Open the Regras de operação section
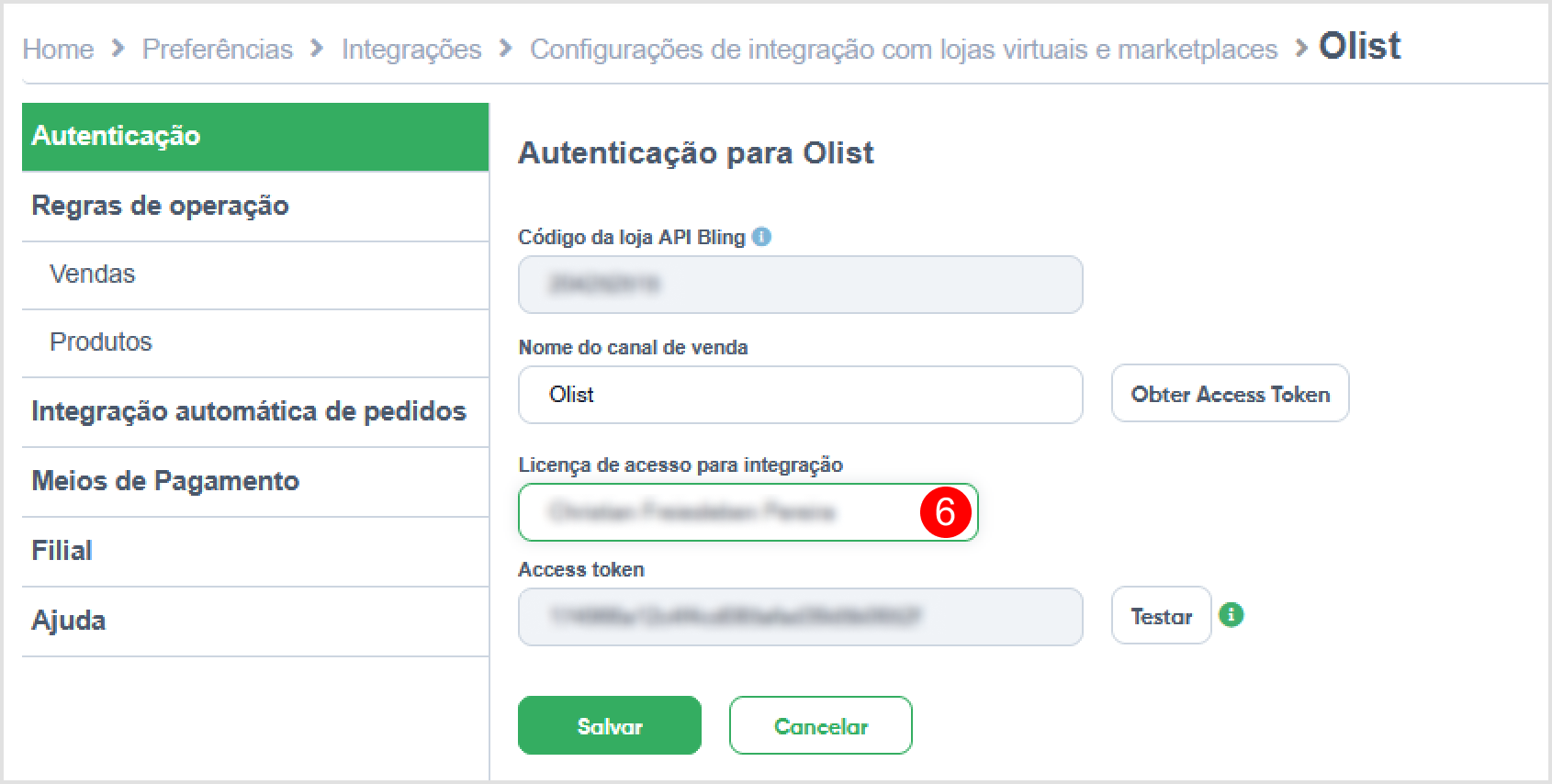1552x784 pixels. pos(160,206)
